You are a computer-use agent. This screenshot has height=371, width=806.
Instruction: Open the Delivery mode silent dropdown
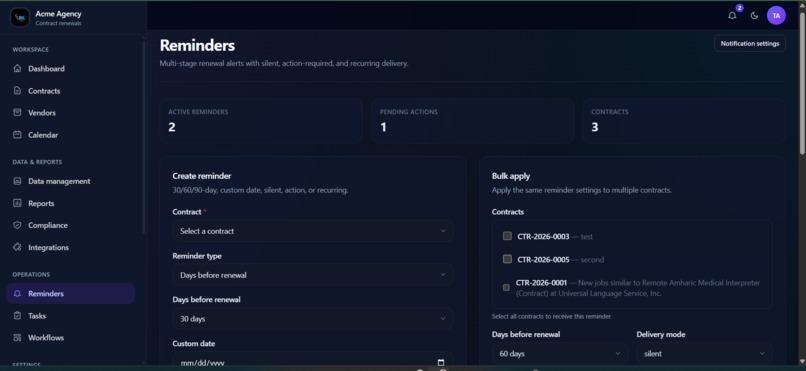coord(704,354)
